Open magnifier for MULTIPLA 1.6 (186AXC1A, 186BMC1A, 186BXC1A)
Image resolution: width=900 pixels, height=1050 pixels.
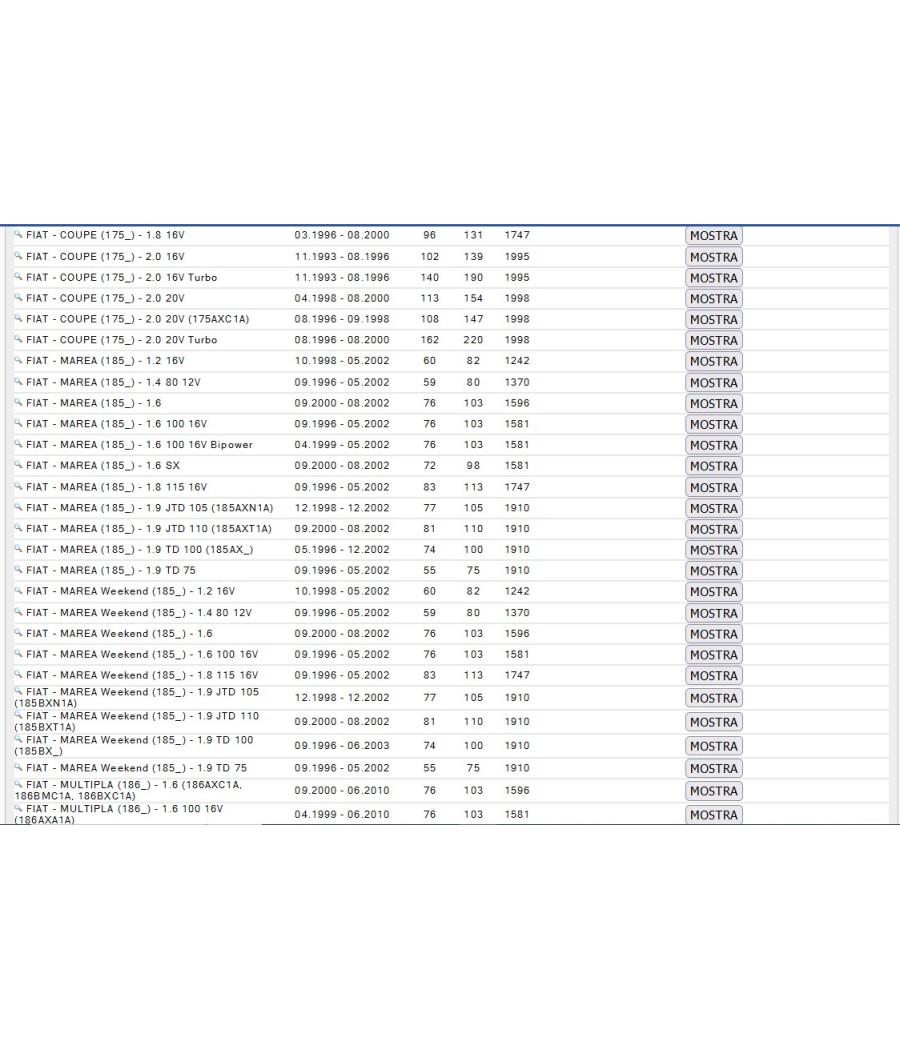point(19,783)
